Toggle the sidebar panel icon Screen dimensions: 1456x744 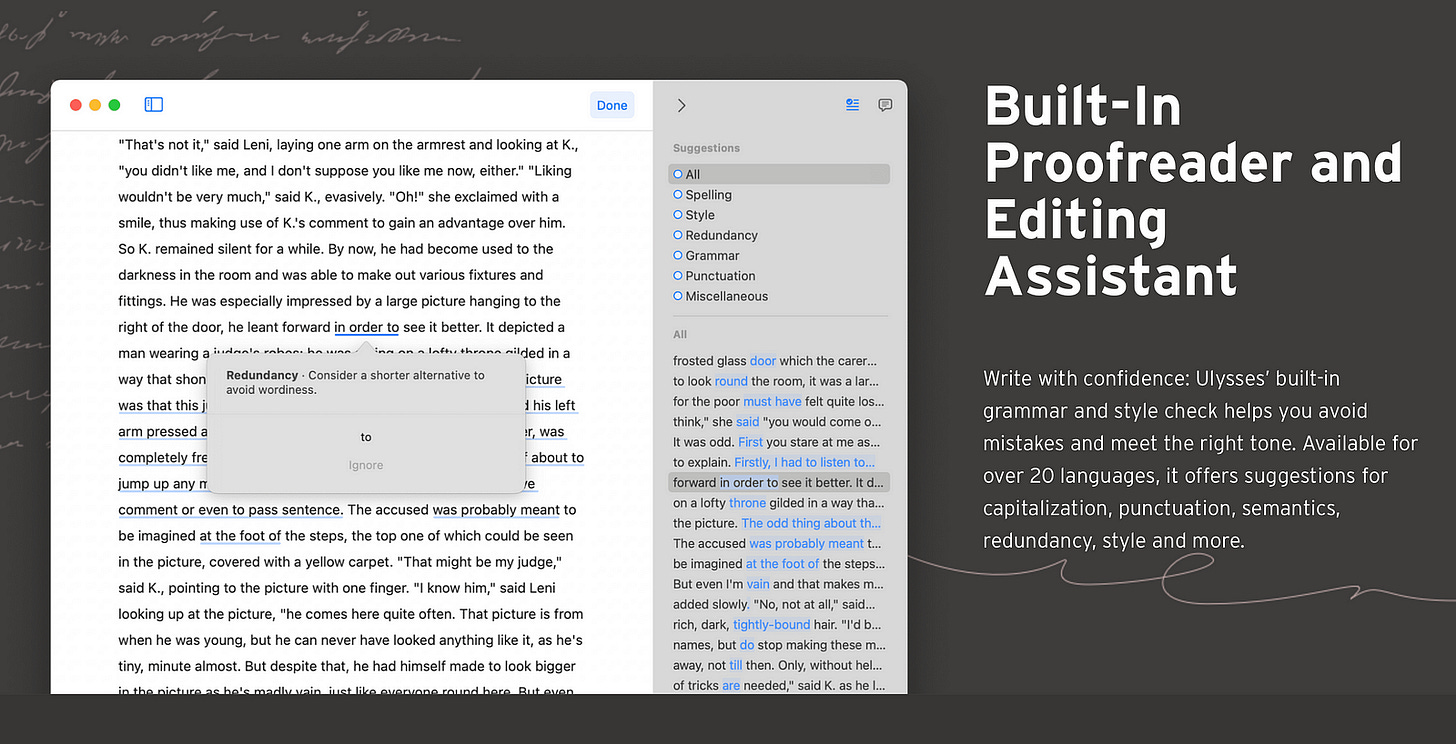point(154,104)
